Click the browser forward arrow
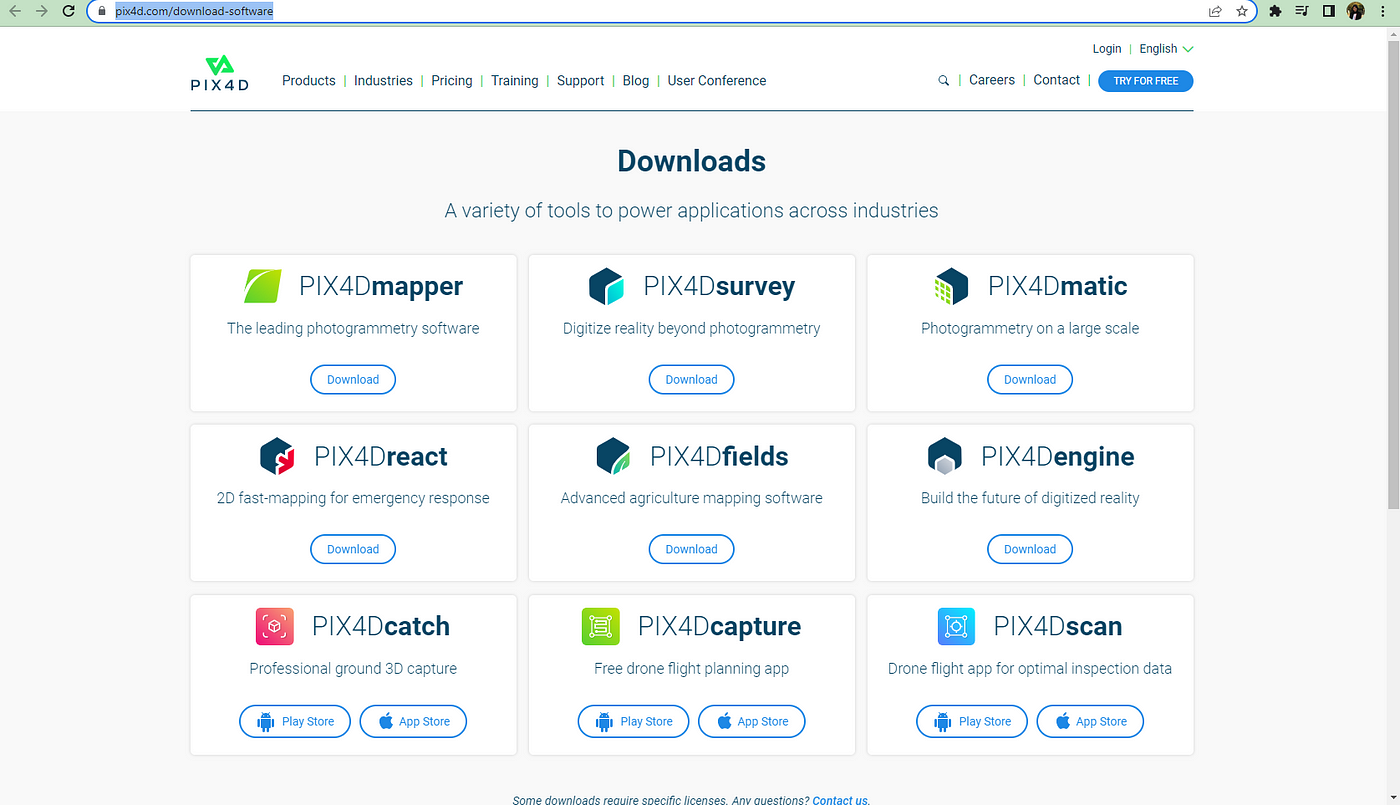The height and width of the screenshot is (805, 1400). pyautogui.click(x=41, y=11)
